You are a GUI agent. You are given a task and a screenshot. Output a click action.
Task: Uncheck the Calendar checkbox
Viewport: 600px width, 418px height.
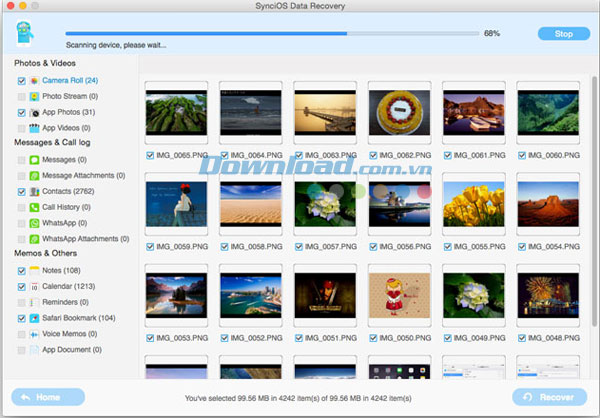point(21,287)
